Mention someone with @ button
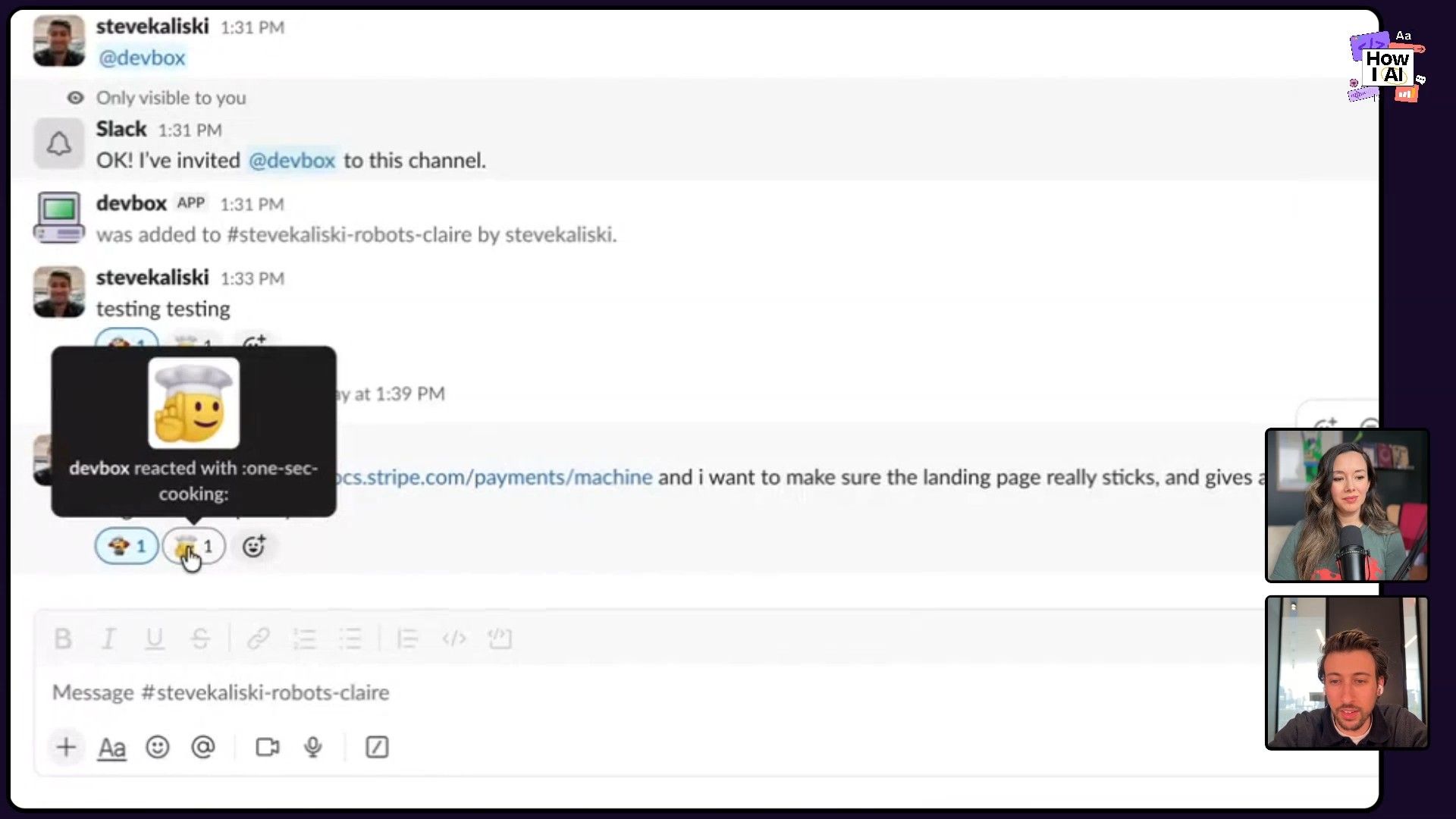 tap(203, 748)
